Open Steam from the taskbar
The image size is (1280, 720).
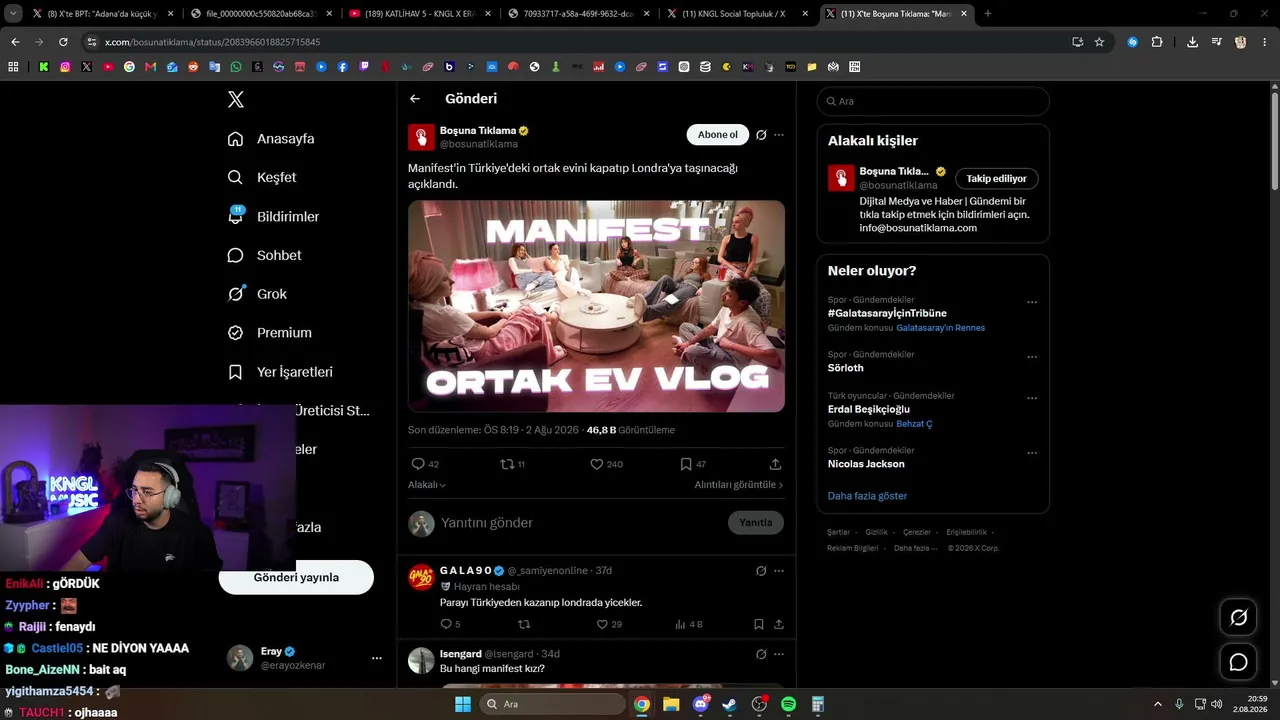pyautogui.click(x=730, y=704)
